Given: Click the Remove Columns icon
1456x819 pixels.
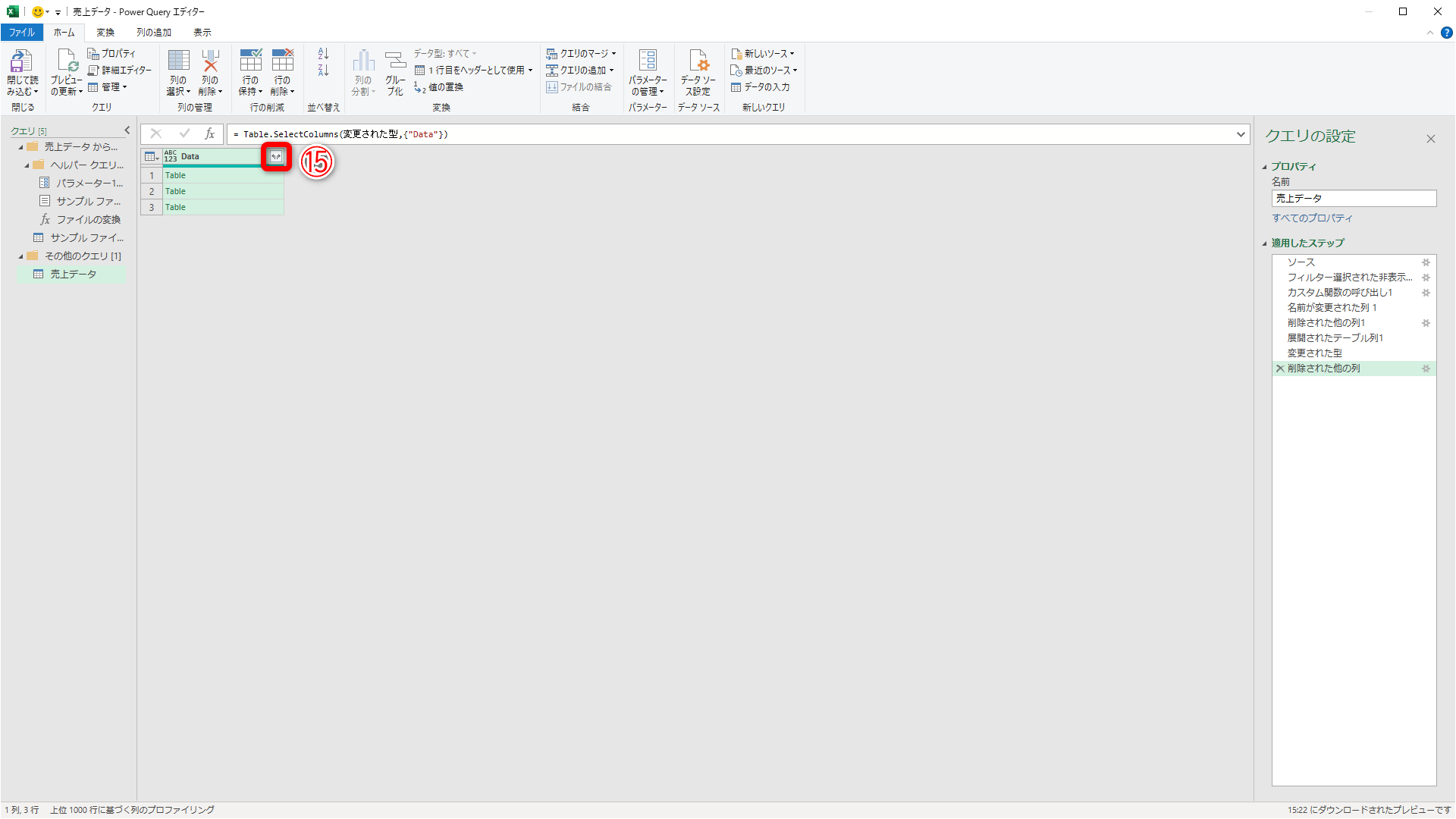Looking at the screenshot, I should tap(210, 62).
